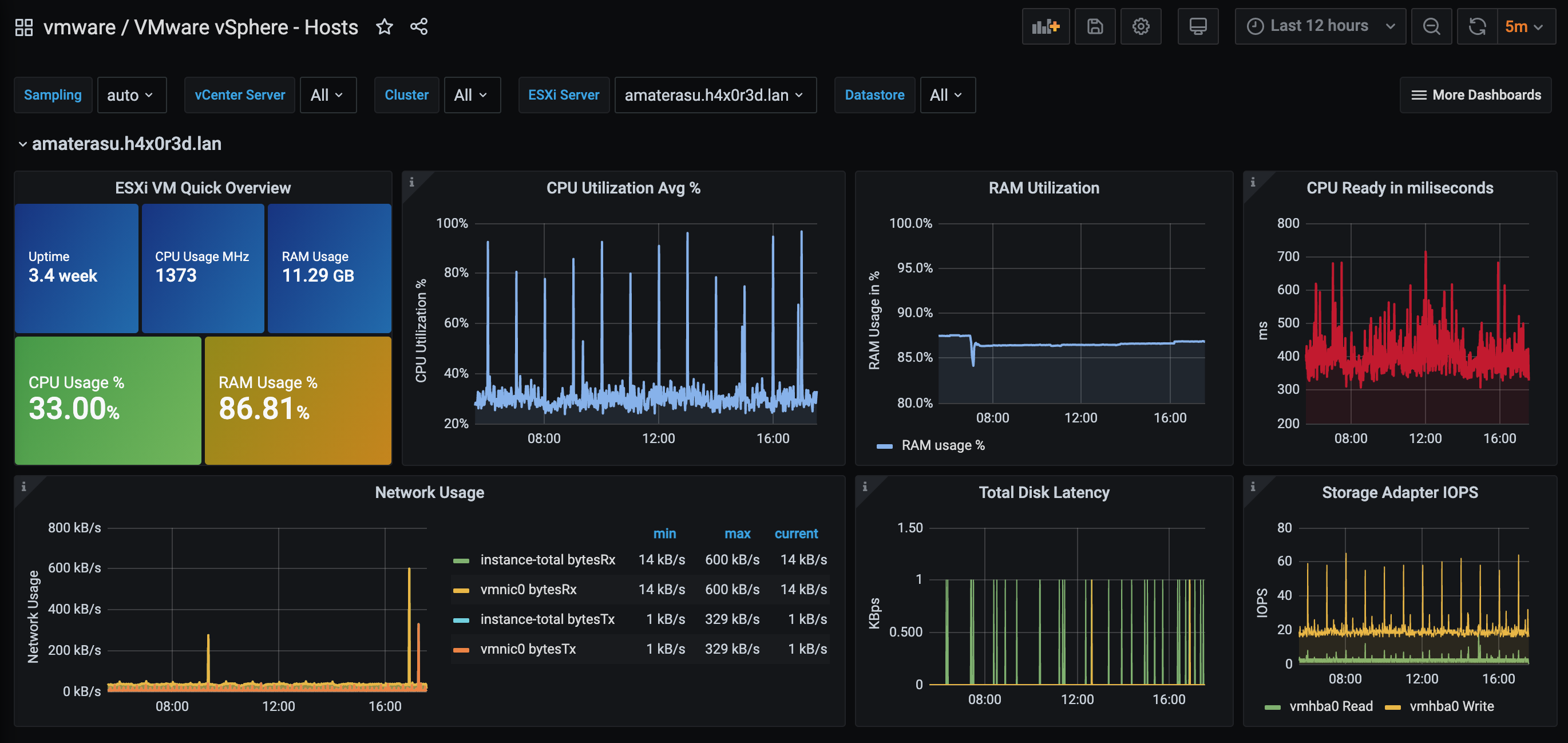This screenshot has width=1568, height=743.
Task: Open the vmware folder breadcrumb
Action: (80, 27)
